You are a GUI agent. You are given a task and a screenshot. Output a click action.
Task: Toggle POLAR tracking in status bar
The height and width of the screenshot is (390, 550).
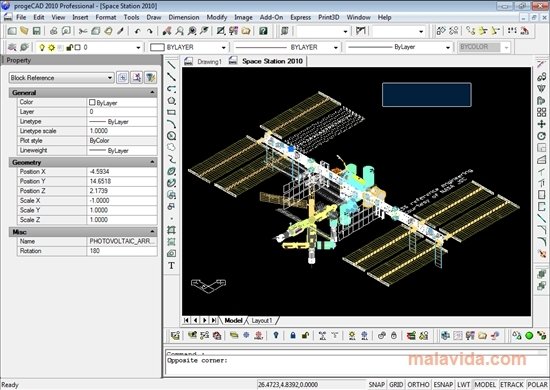pyautogui.click(x=537, y=385)
